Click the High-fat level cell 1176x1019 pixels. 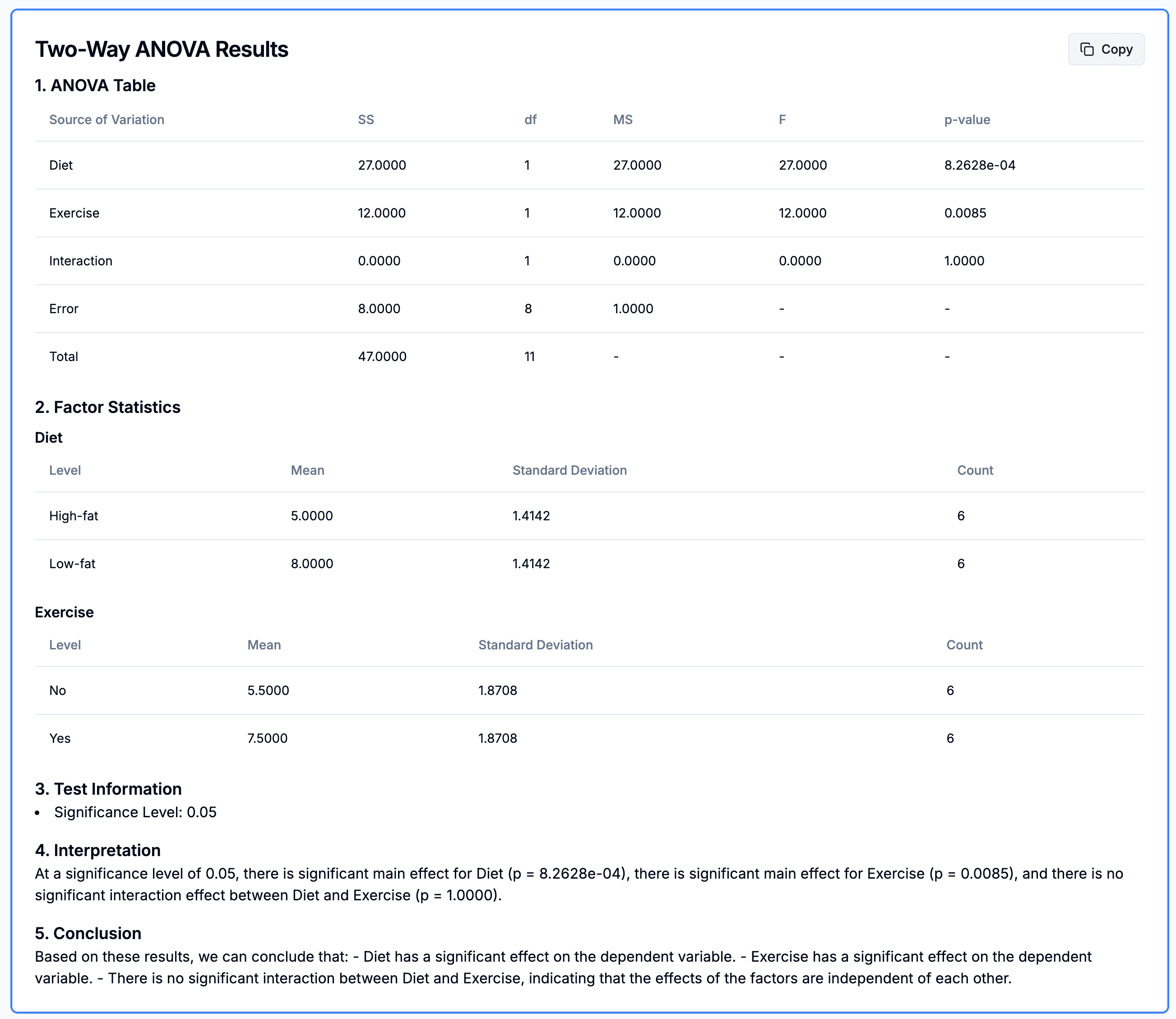point(74,516)
